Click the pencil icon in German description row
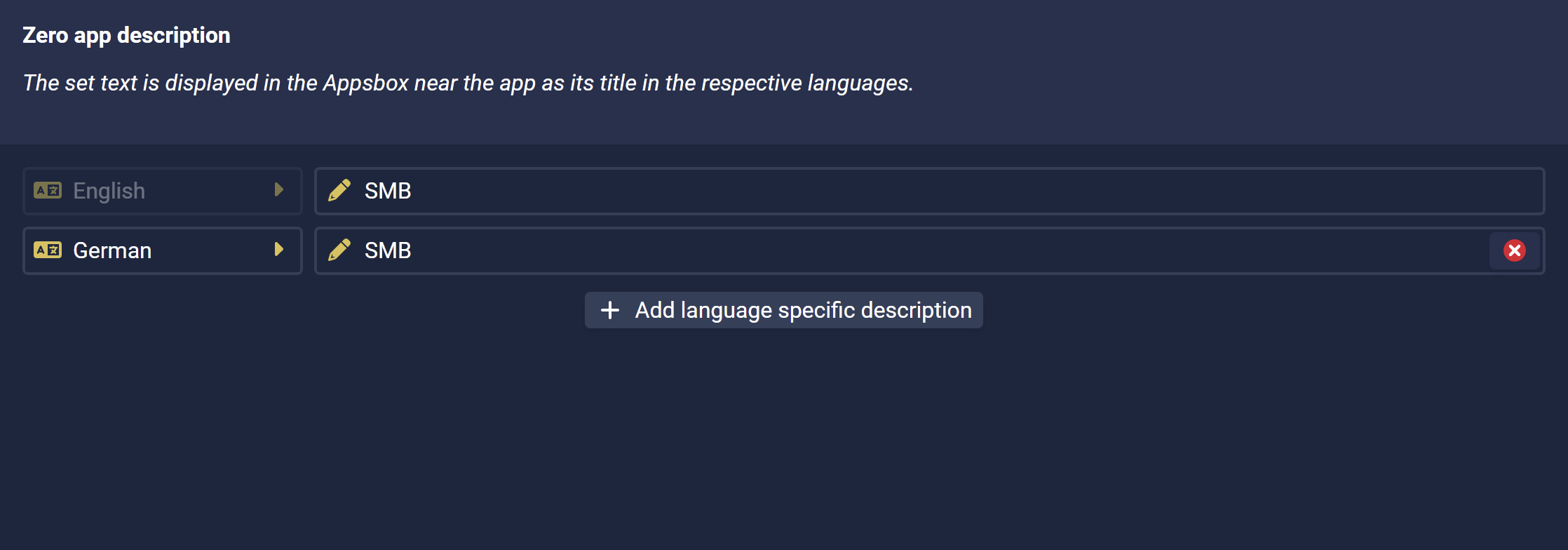This screenshot has height=550, width=1568. coord(339,250)
